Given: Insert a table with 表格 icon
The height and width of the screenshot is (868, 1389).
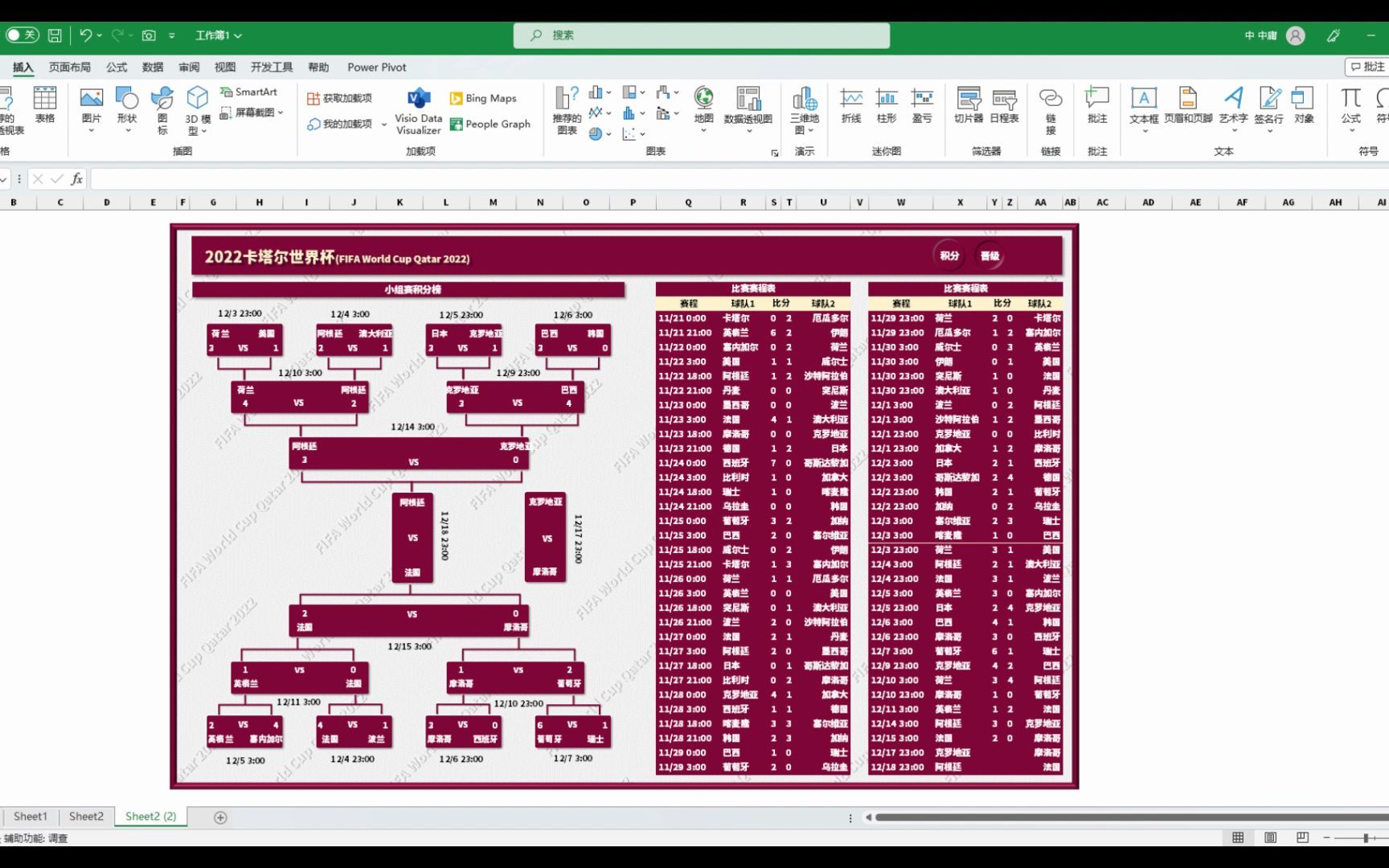Looking at the screenshot, I should pos(45,105).
